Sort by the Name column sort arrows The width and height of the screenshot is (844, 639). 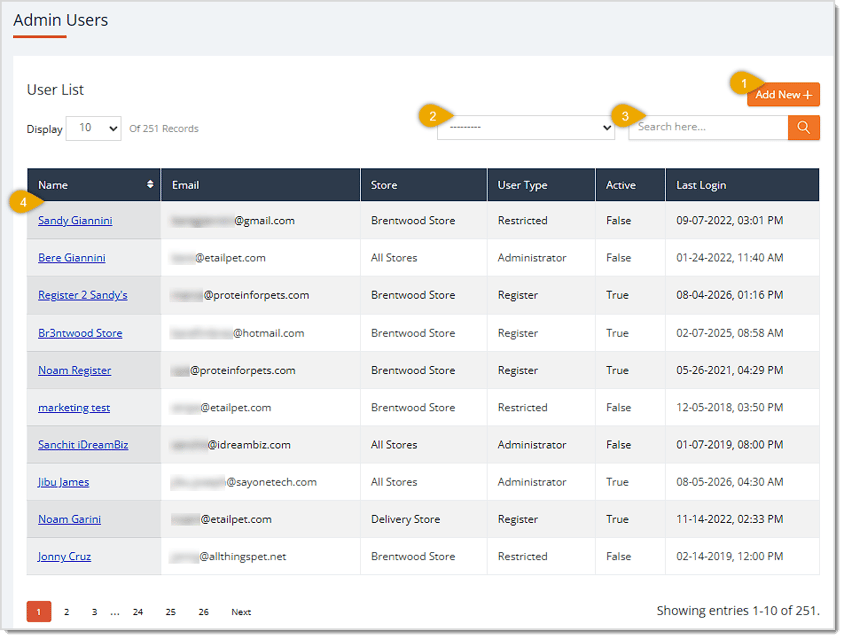pos(150,185)
